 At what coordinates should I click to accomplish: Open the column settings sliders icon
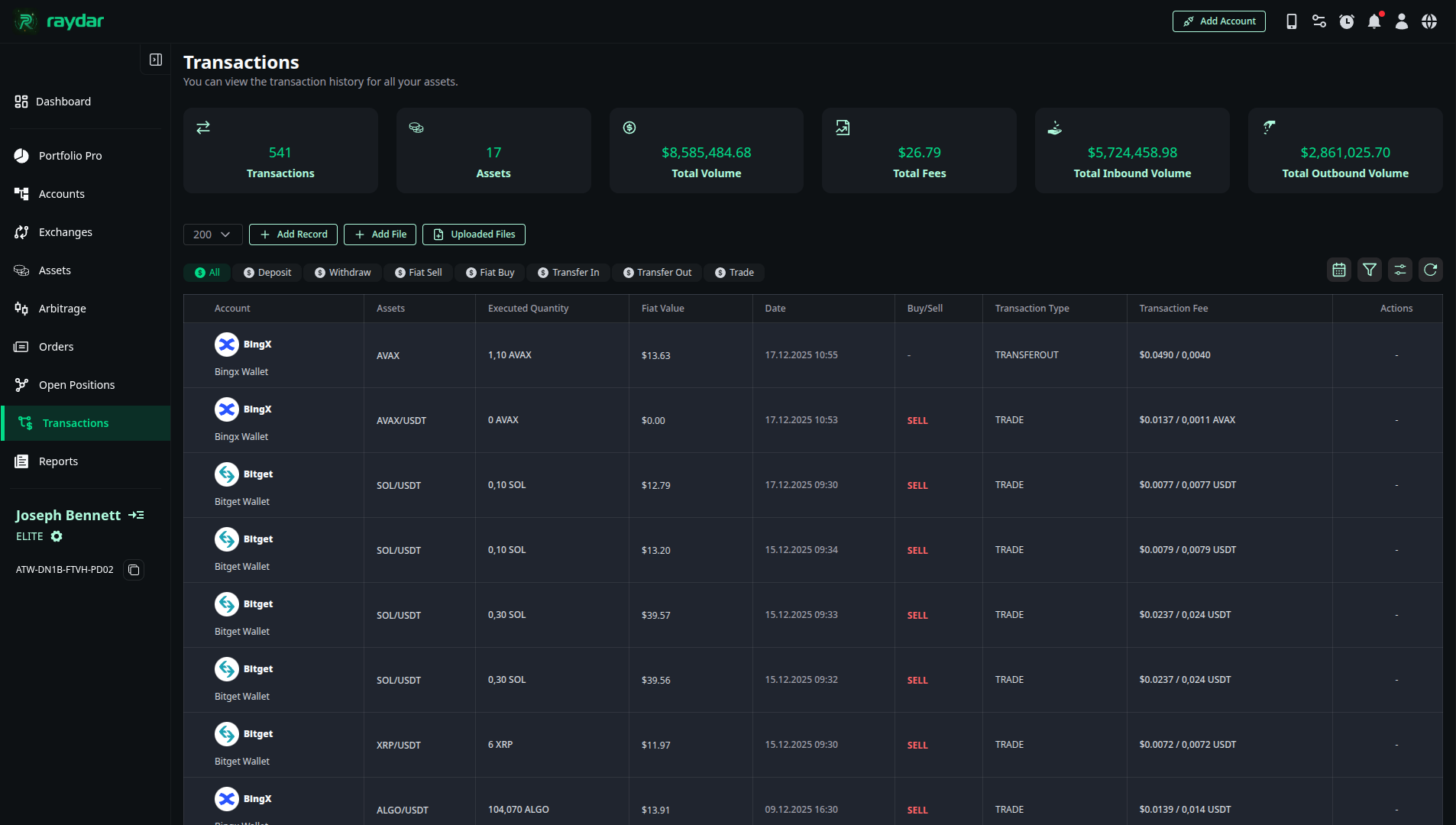pyautogui.click(x=1400, y=270)
